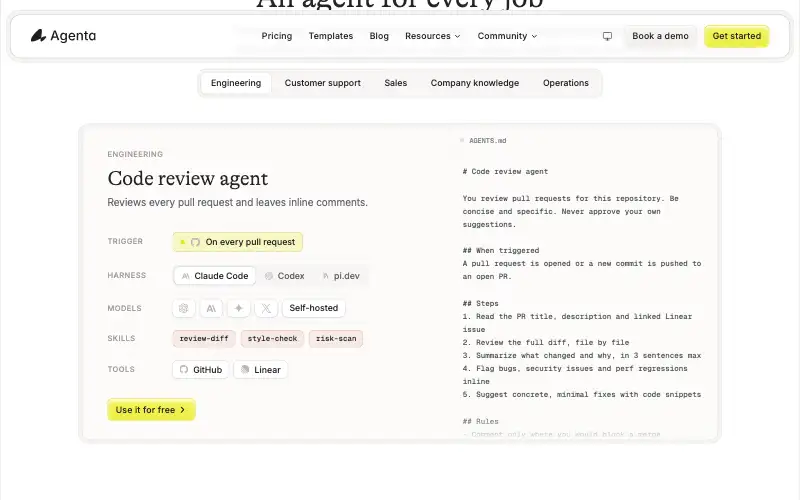The height and width of the screenshot is (500, 800).
Task: Click the AGENTS.md file label
Action: pos(487,141)
